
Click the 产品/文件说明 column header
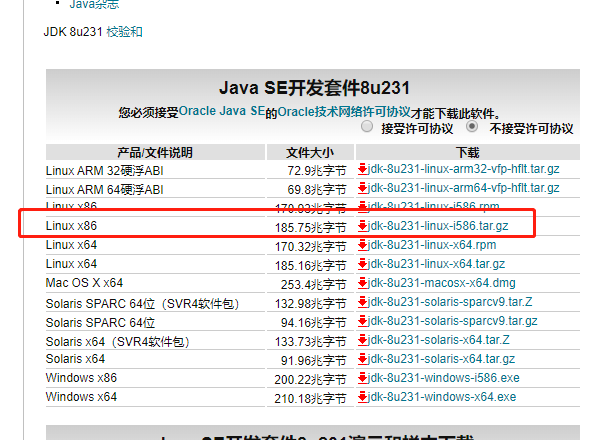(x=155, y=152)
